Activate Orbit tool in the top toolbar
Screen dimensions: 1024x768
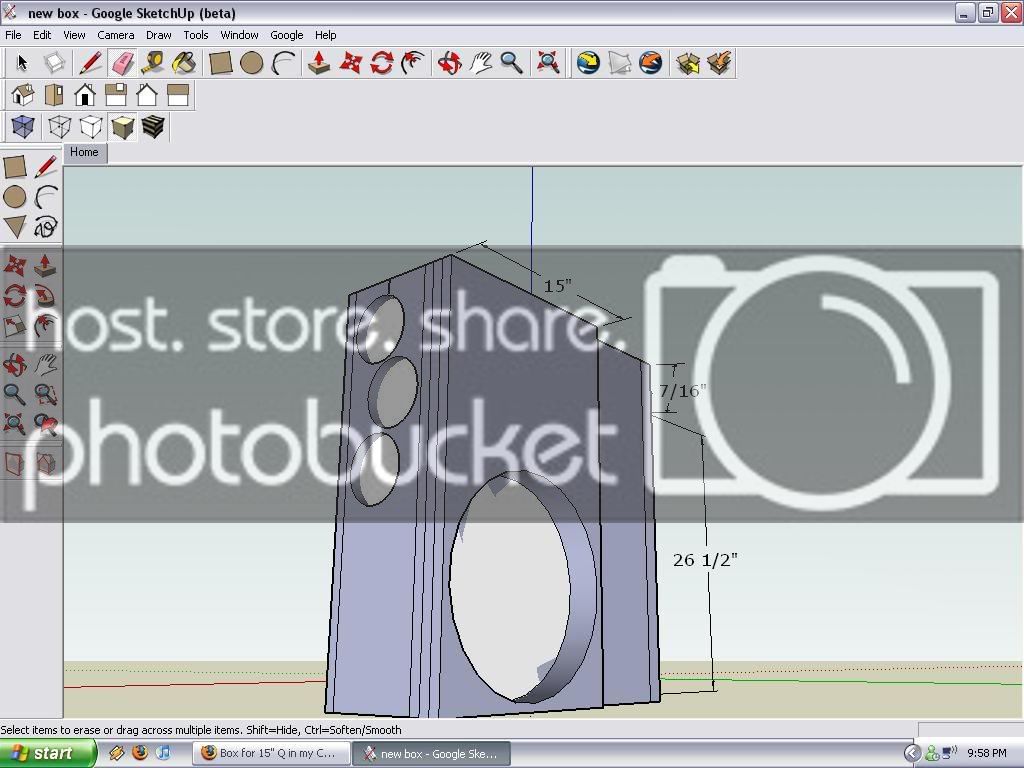449,63
